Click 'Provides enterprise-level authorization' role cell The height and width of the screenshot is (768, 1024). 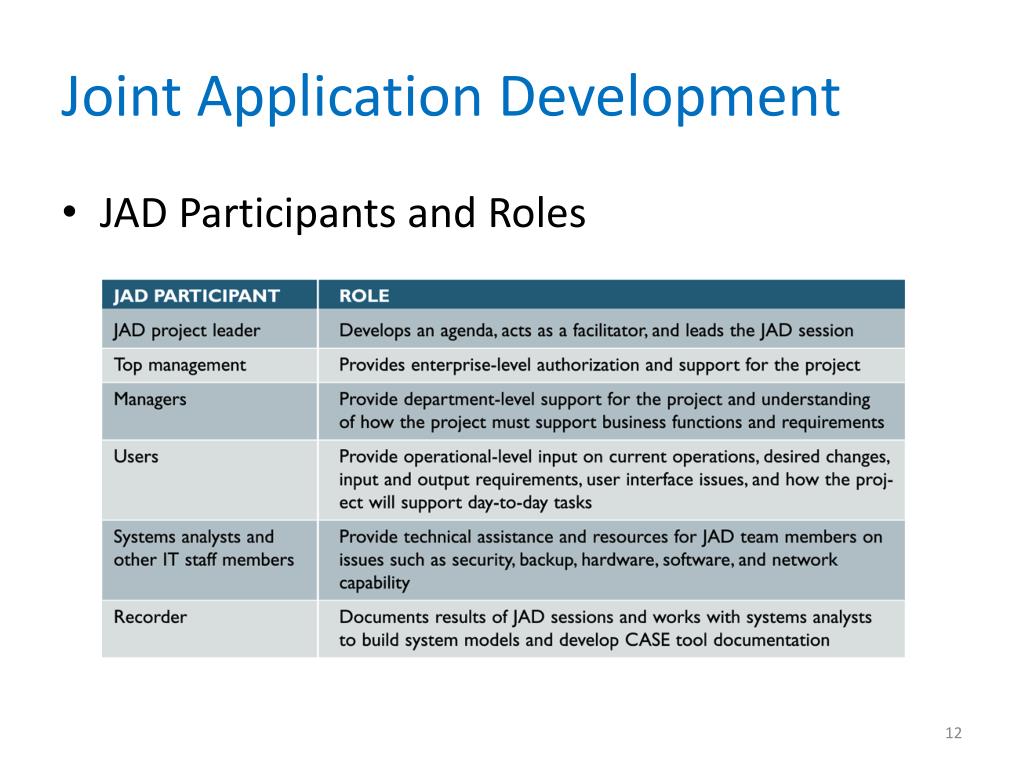tap(611, 365)
